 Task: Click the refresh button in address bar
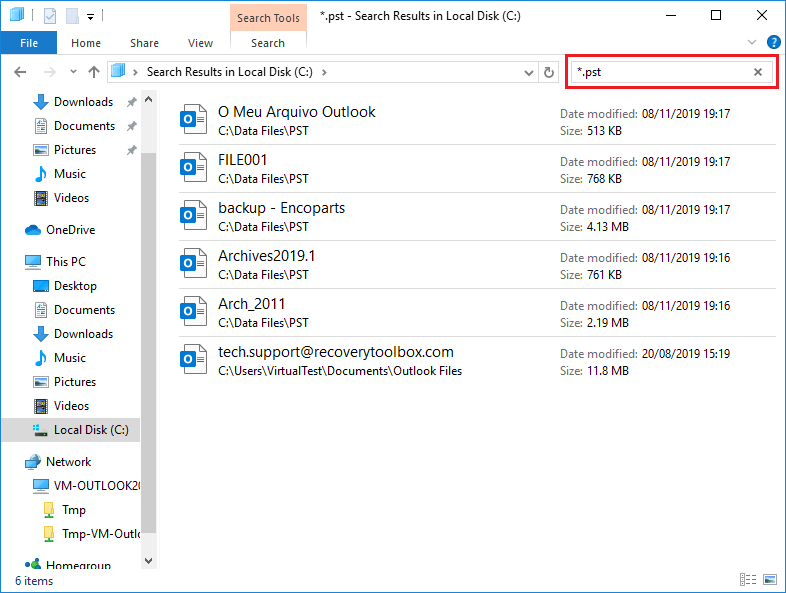pyautogui.click(x=548, y=72)
